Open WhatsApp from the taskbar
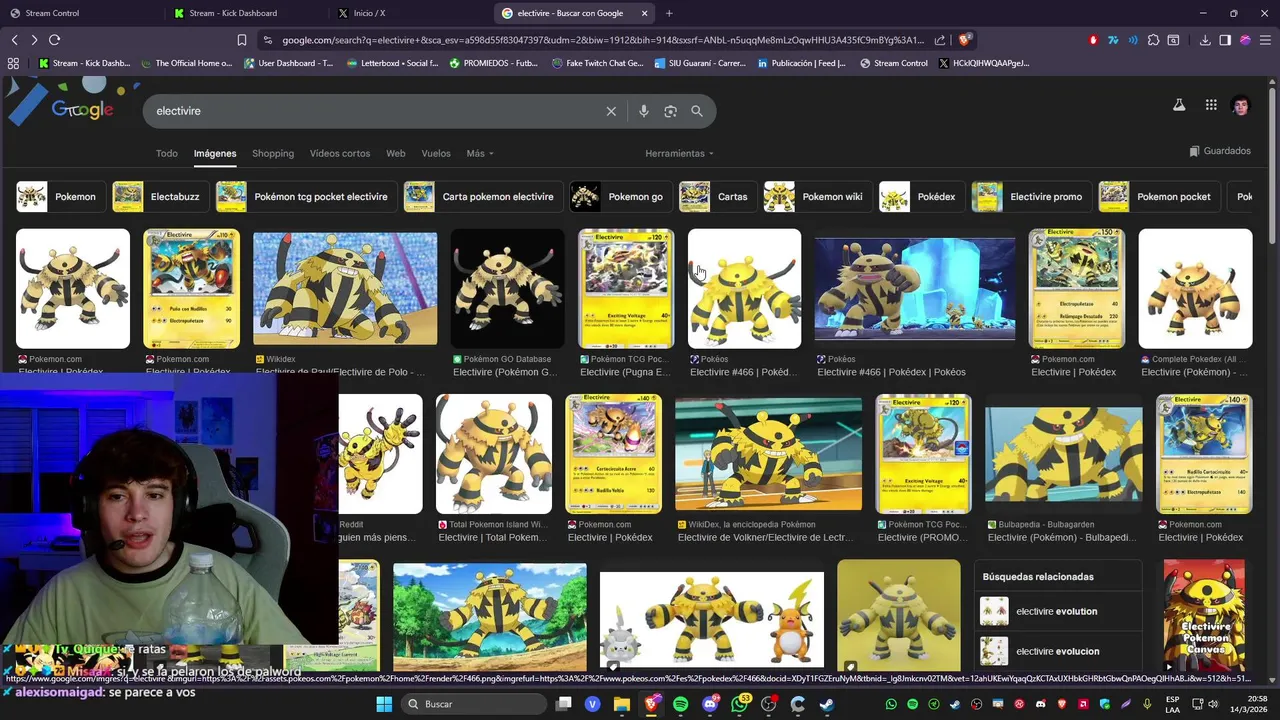 coord(740,704)
